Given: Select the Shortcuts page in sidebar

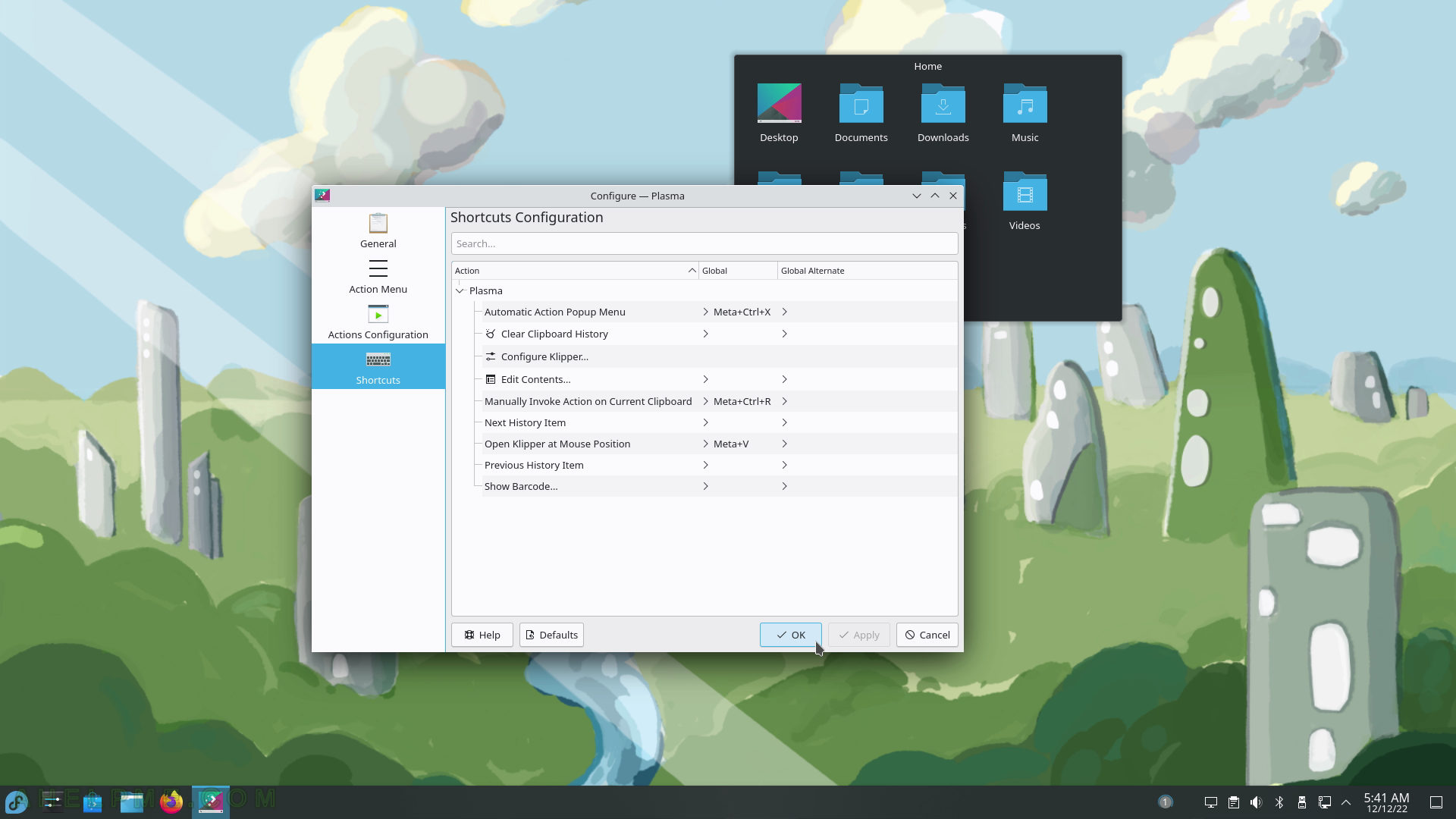Looking at the screenshot, I should click(x=378, y=367).
